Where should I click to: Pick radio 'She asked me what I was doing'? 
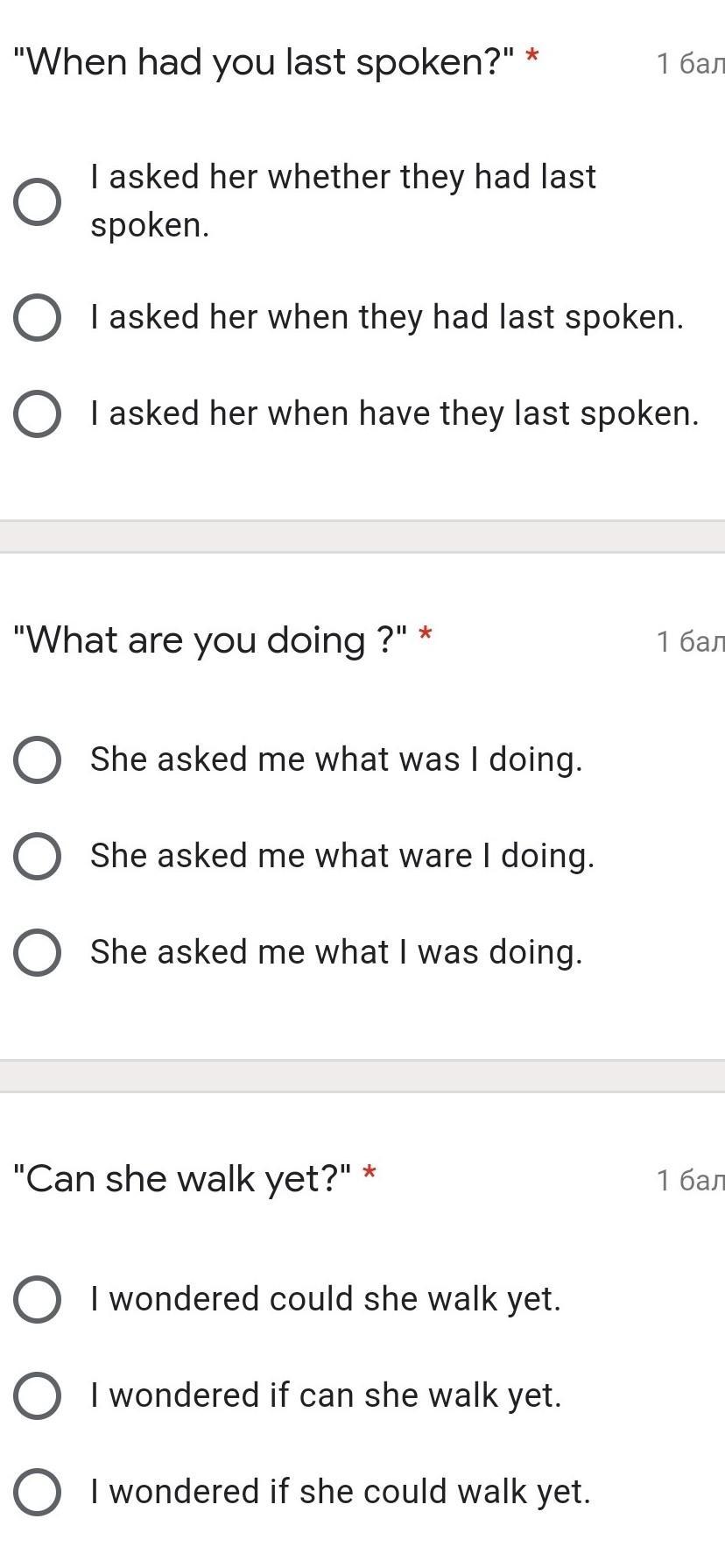(x=38, y=952)
